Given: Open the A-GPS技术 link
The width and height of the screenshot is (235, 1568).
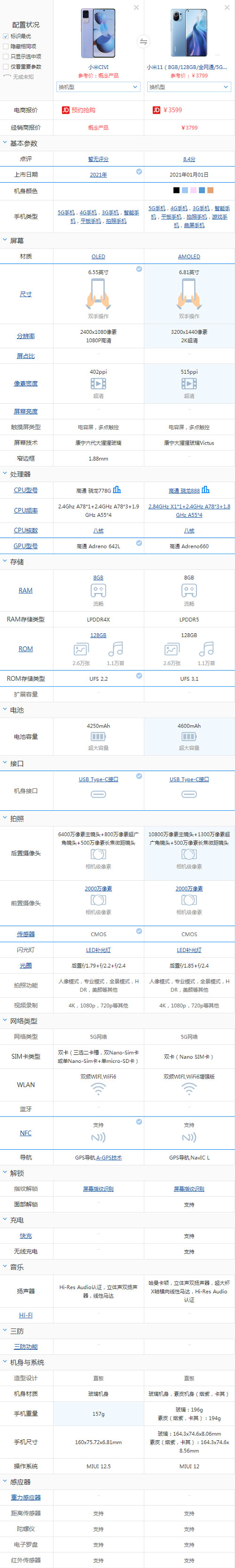Looking at the screenshot, I should [109, 1158].
